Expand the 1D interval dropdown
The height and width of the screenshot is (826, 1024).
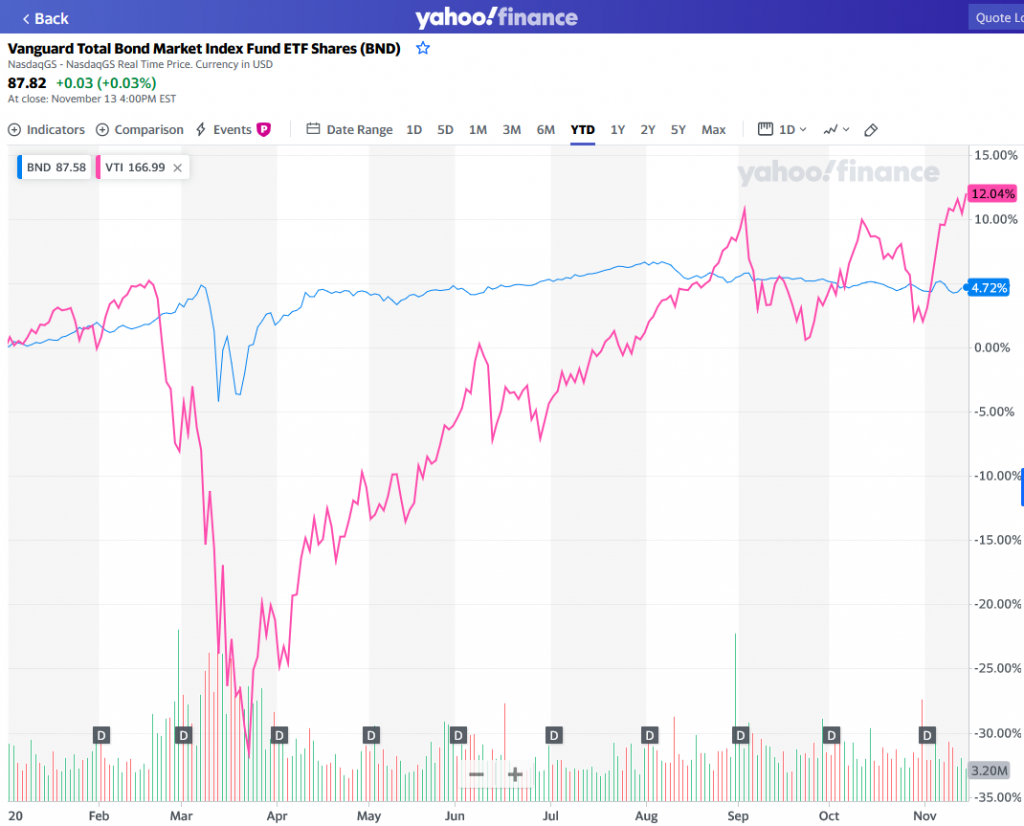[x=782, y=129]
